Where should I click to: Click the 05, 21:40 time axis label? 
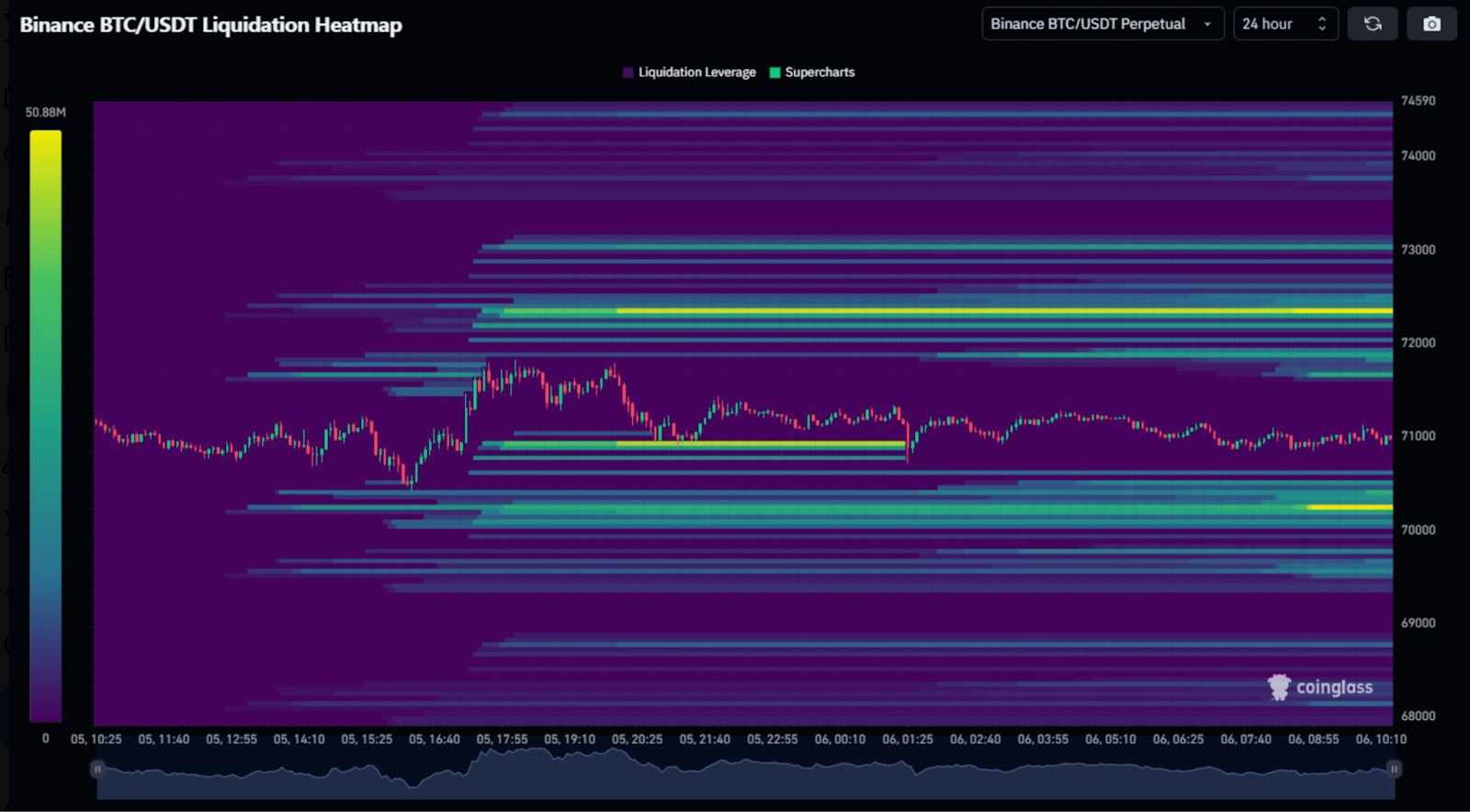click(705, 739)
